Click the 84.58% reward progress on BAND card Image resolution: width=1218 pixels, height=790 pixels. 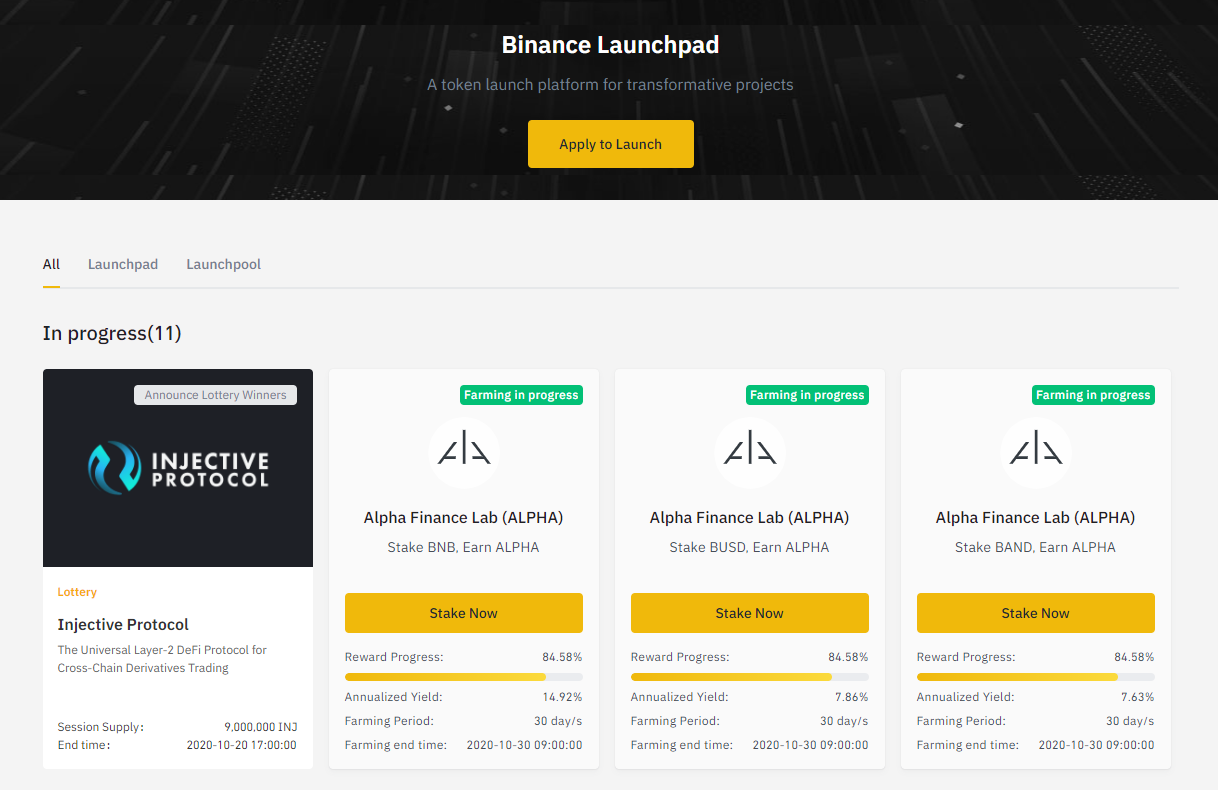point(1134,657)
